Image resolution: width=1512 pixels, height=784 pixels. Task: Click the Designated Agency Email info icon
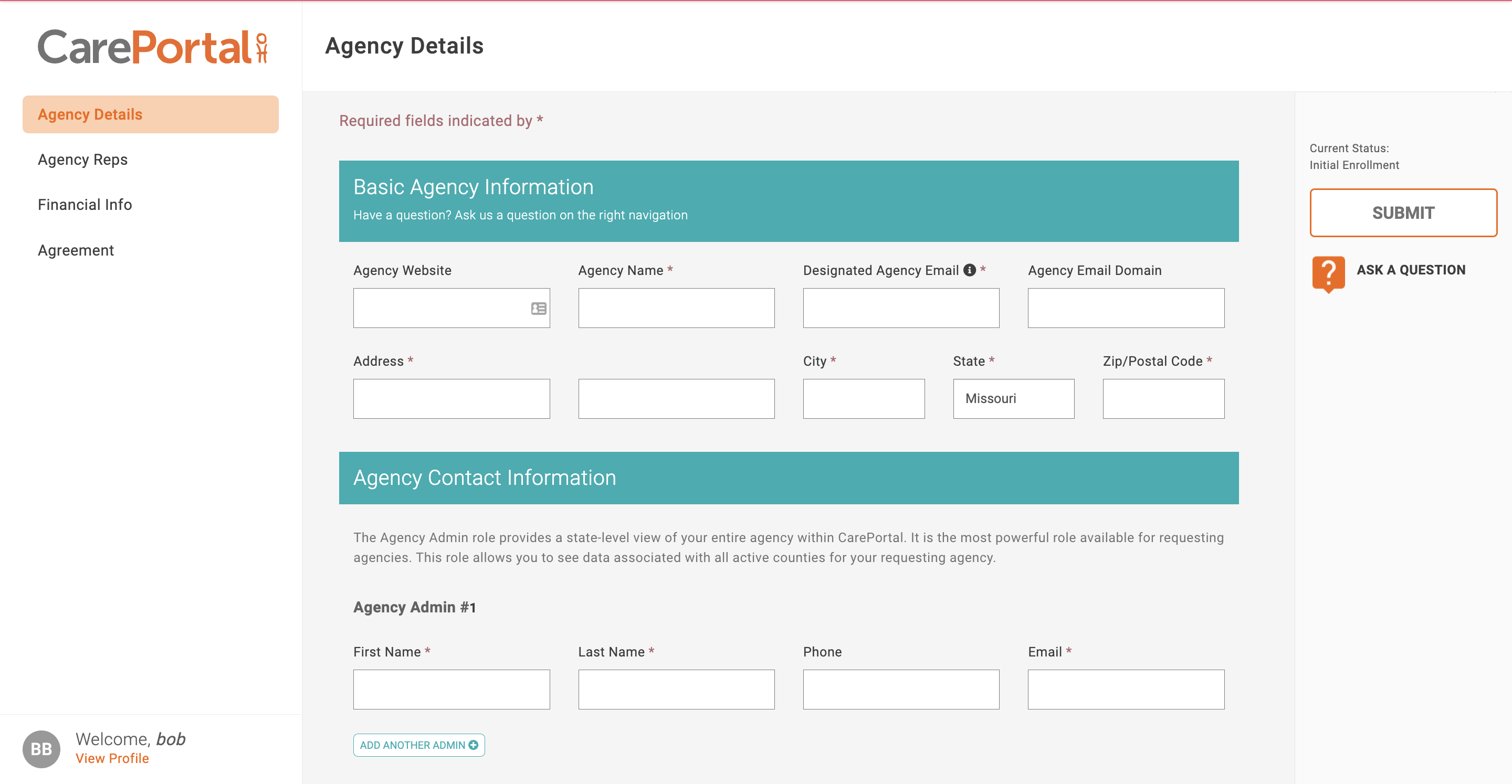970,270
